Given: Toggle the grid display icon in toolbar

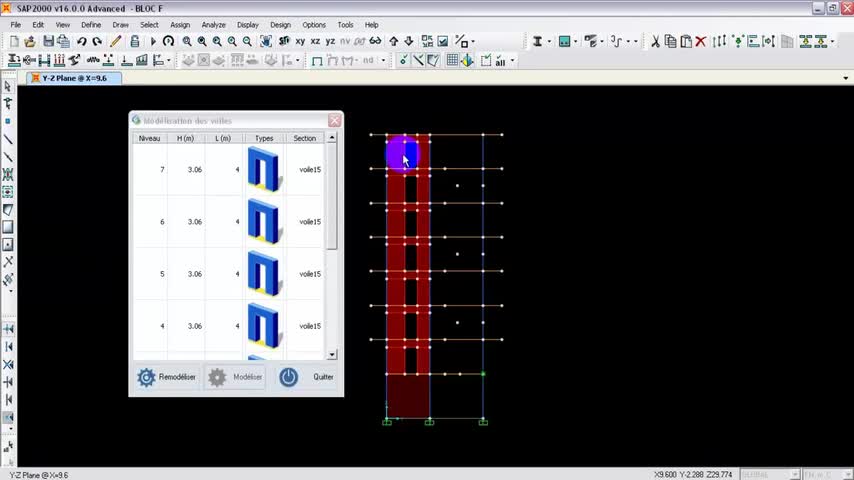Looking at the screenshot, I should coord(452,60).
